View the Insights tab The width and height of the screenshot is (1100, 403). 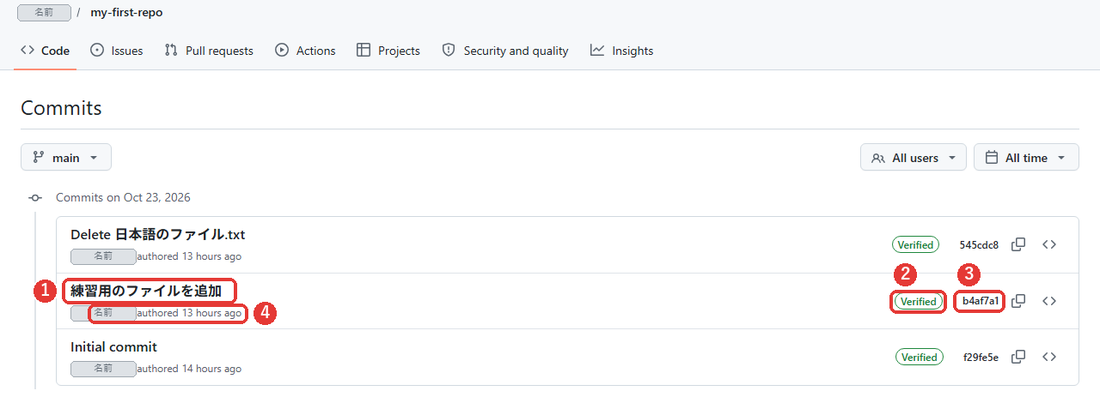point(622,51)
